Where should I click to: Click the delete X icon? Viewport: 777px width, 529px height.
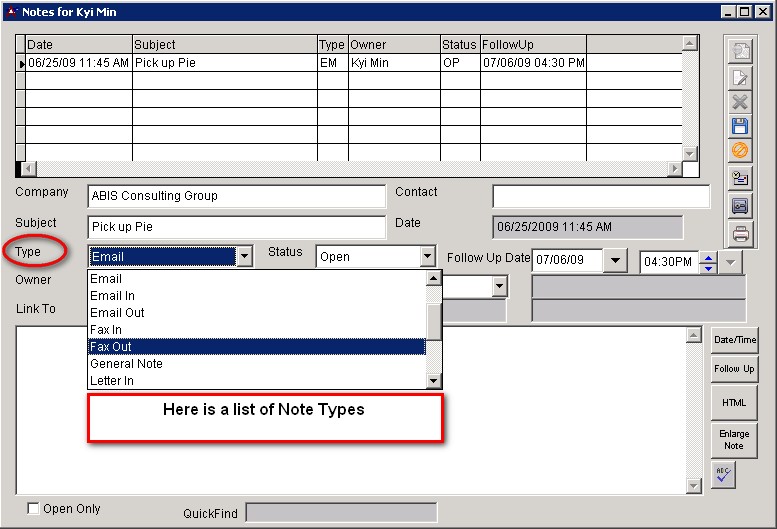coord(740,101)
